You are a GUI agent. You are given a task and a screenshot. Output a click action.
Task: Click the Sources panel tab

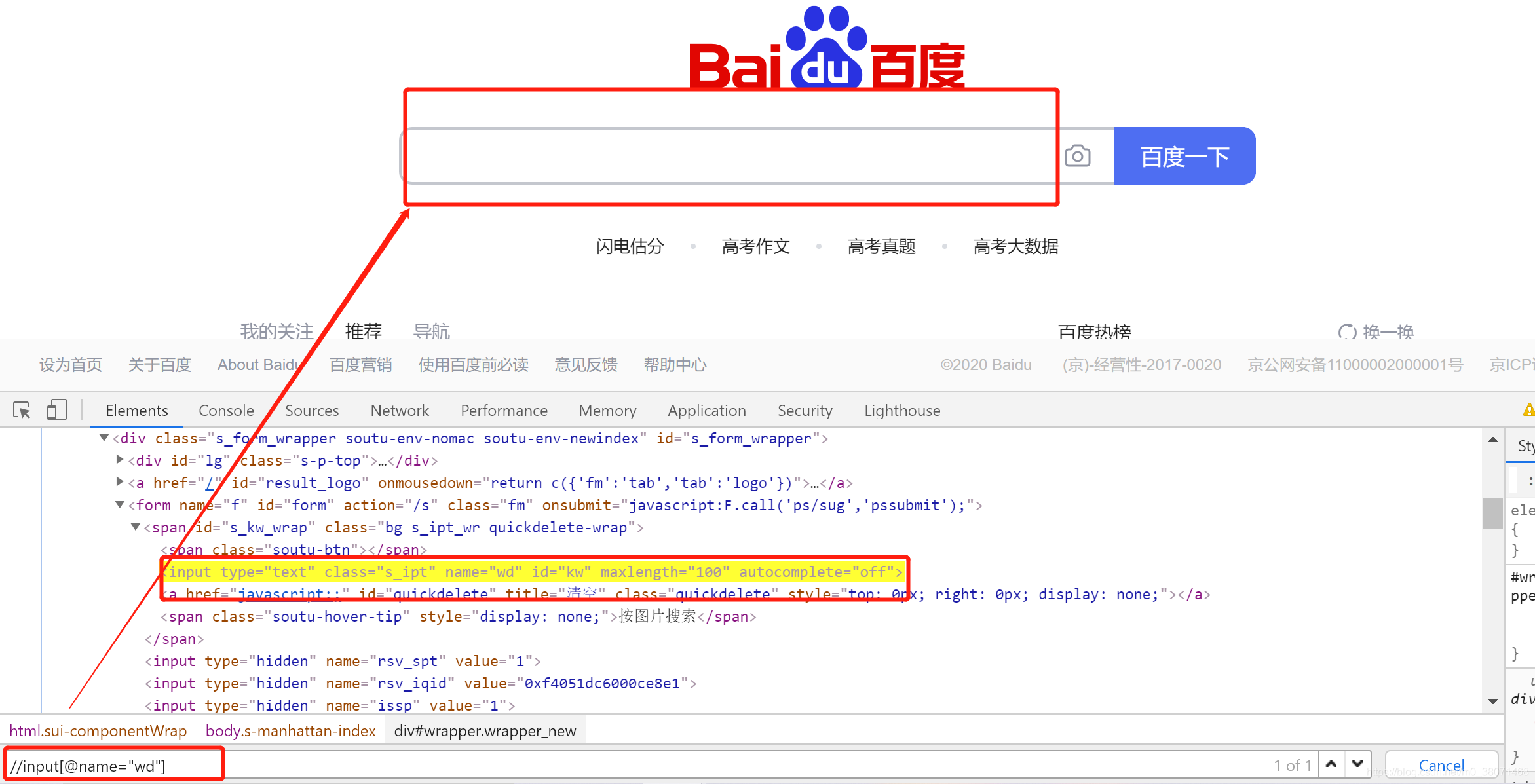click(x=310, y=410)
